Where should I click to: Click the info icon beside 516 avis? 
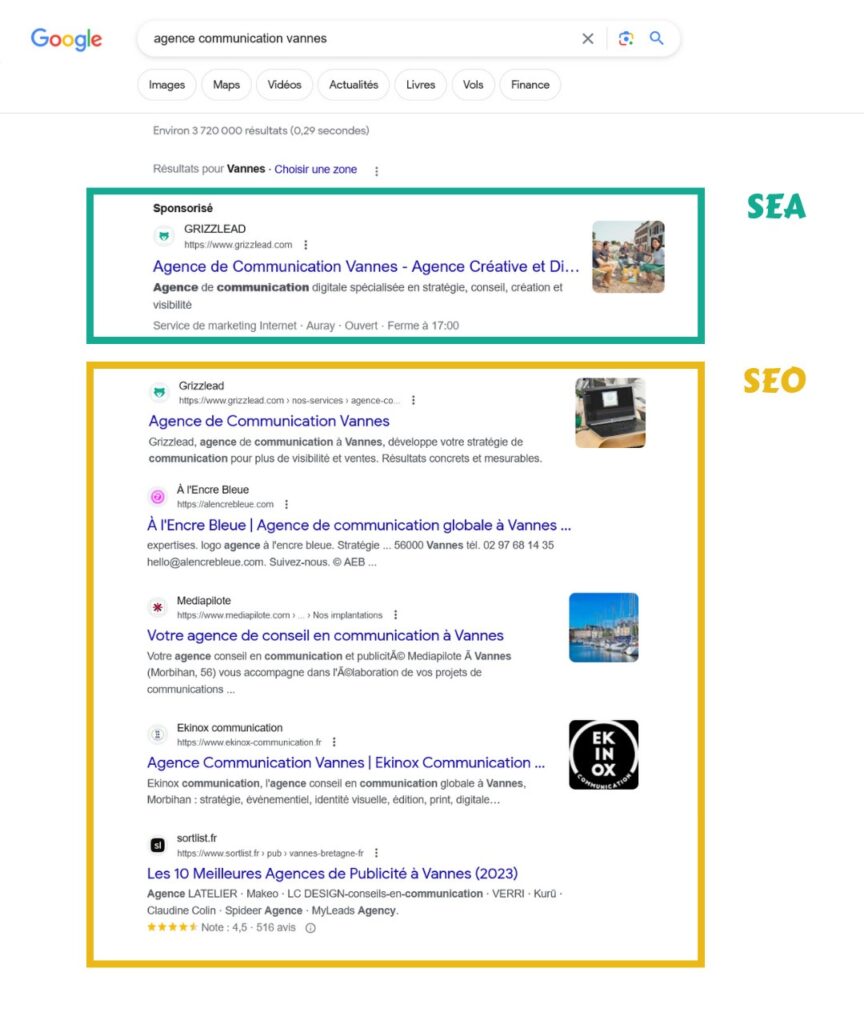click(310, 928)
